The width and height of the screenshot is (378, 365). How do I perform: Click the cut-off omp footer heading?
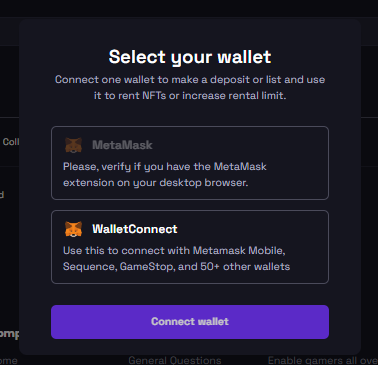click(9, 333)
